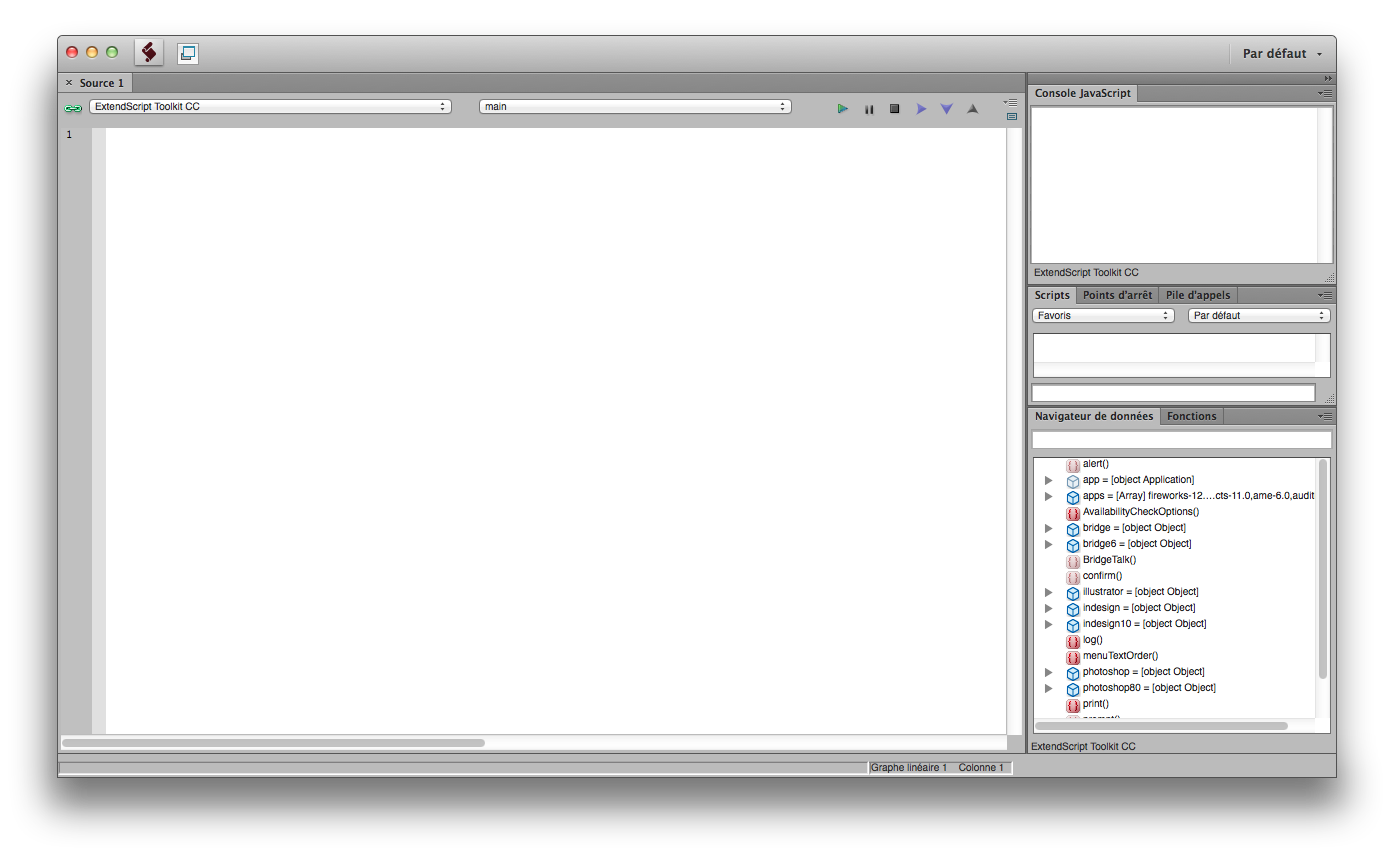Click the editor horizontal scrollbar
Screen dimensions: 1394x857
pyautogui.click(x=273, y=743)
